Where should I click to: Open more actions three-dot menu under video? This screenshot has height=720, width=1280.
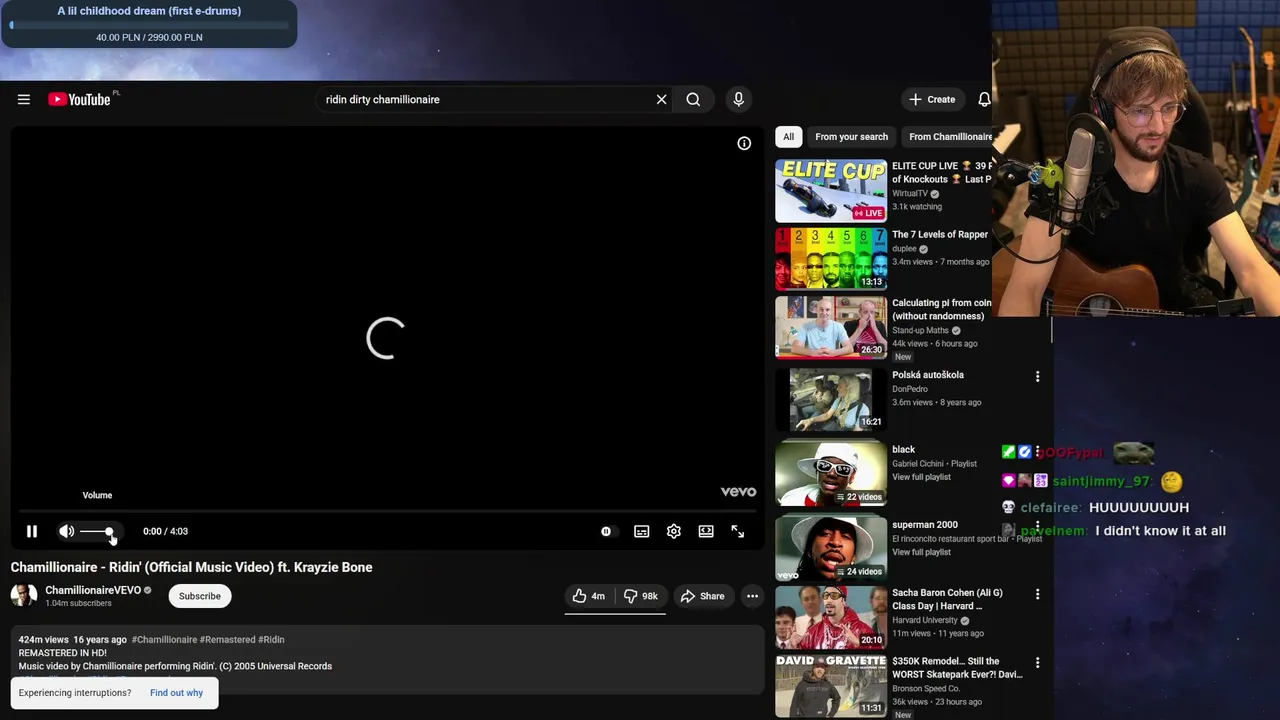coord(752,596)
